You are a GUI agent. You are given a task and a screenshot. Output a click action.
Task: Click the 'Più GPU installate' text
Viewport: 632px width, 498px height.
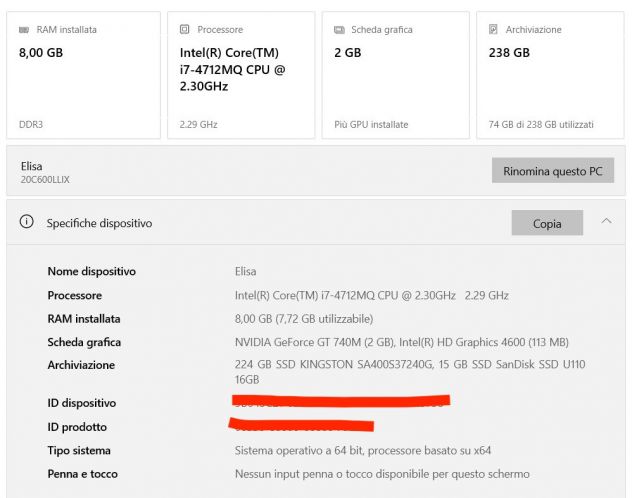click(371, 124)
